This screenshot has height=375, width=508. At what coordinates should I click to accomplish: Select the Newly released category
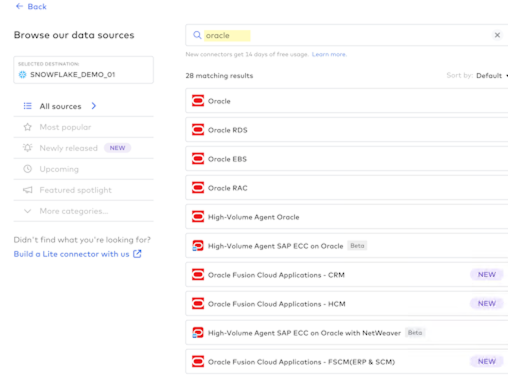click(x=83, y=148)
